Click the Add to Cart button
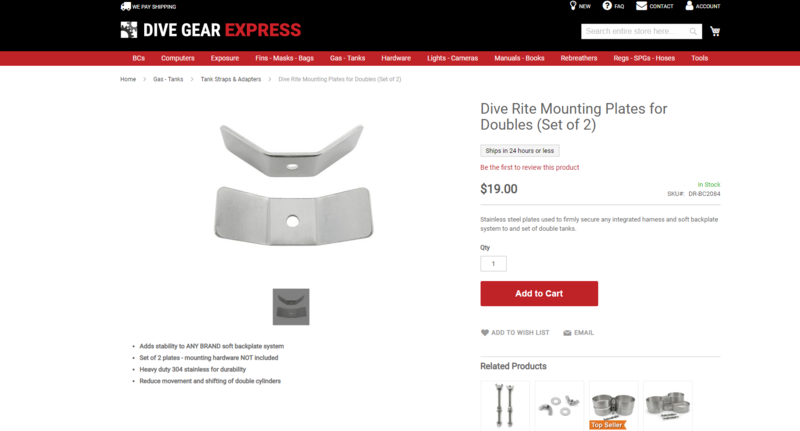 539,293
